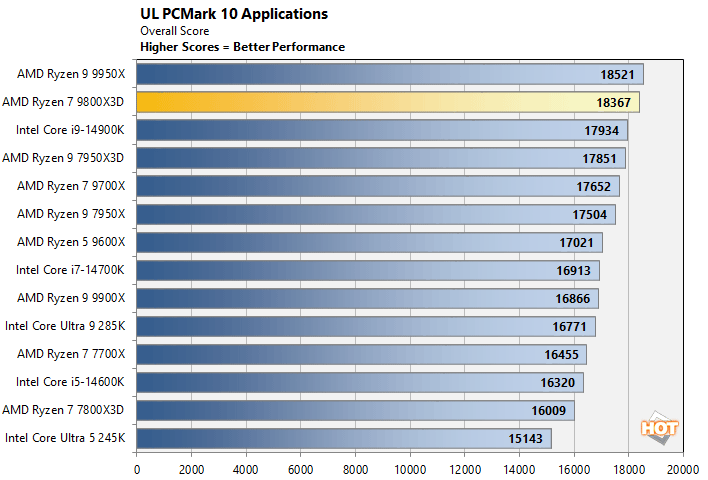The image size is (708, 480).
Task: Click the x-axis label 0
Action: pyautogui.click(x=137, y=470)
